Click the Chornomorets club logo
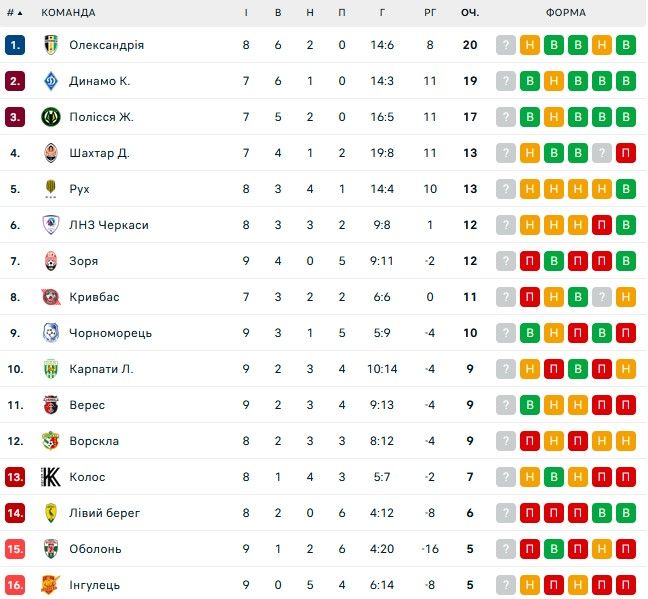648x599 pixels. 51,333
